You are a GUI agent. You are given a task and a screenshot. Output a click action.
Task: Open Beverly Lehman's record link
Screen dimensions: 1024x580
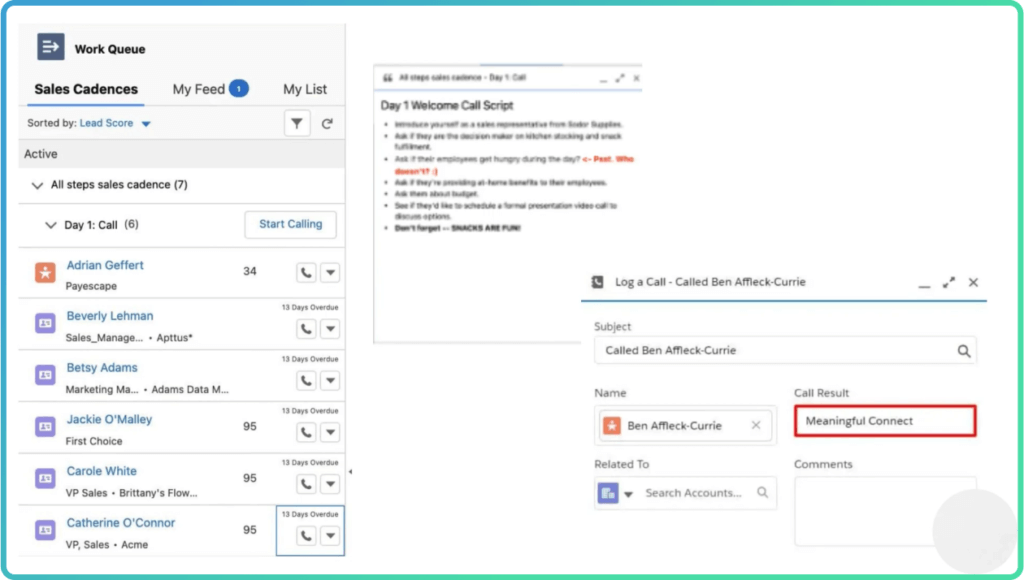(x=110, y=316)
